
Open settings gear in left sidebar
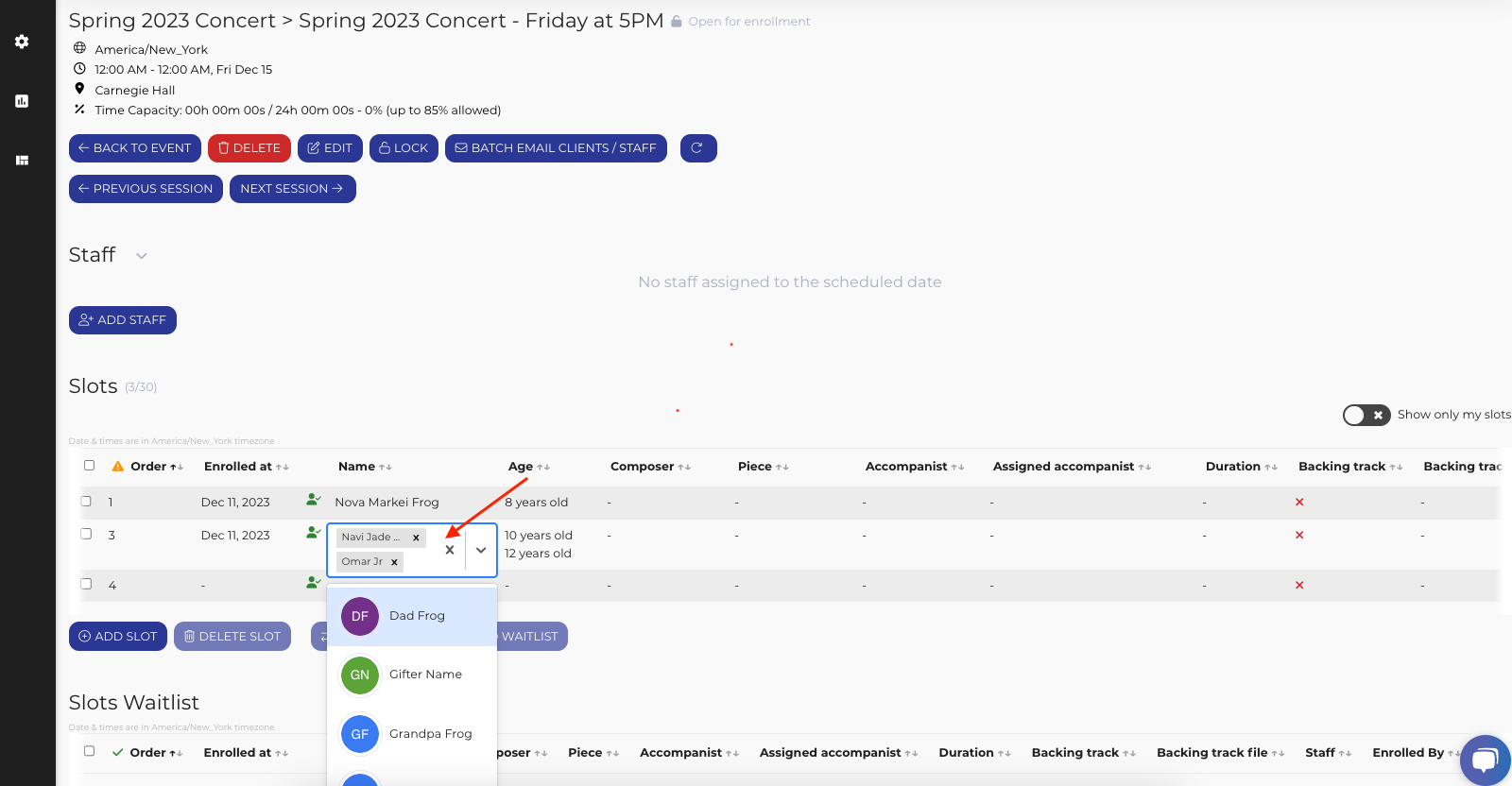(22, 42)
